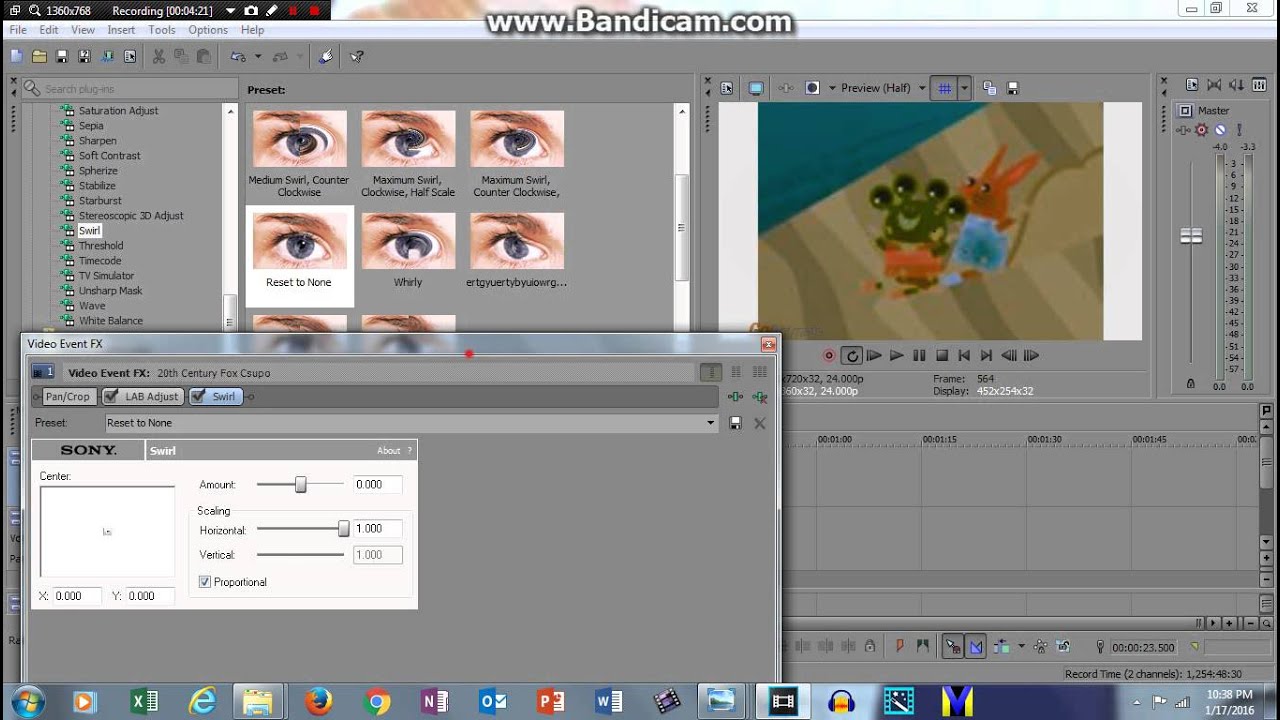Open the undo history dropdown arrow
The height and width of the screenshot is (720, 1280).
(257, 57)
